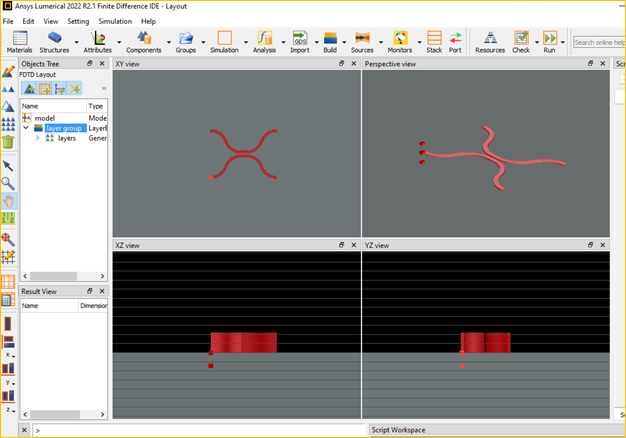Open the Resources configuration
This screenshot has height=438, width=626.
tap(490, 42)
